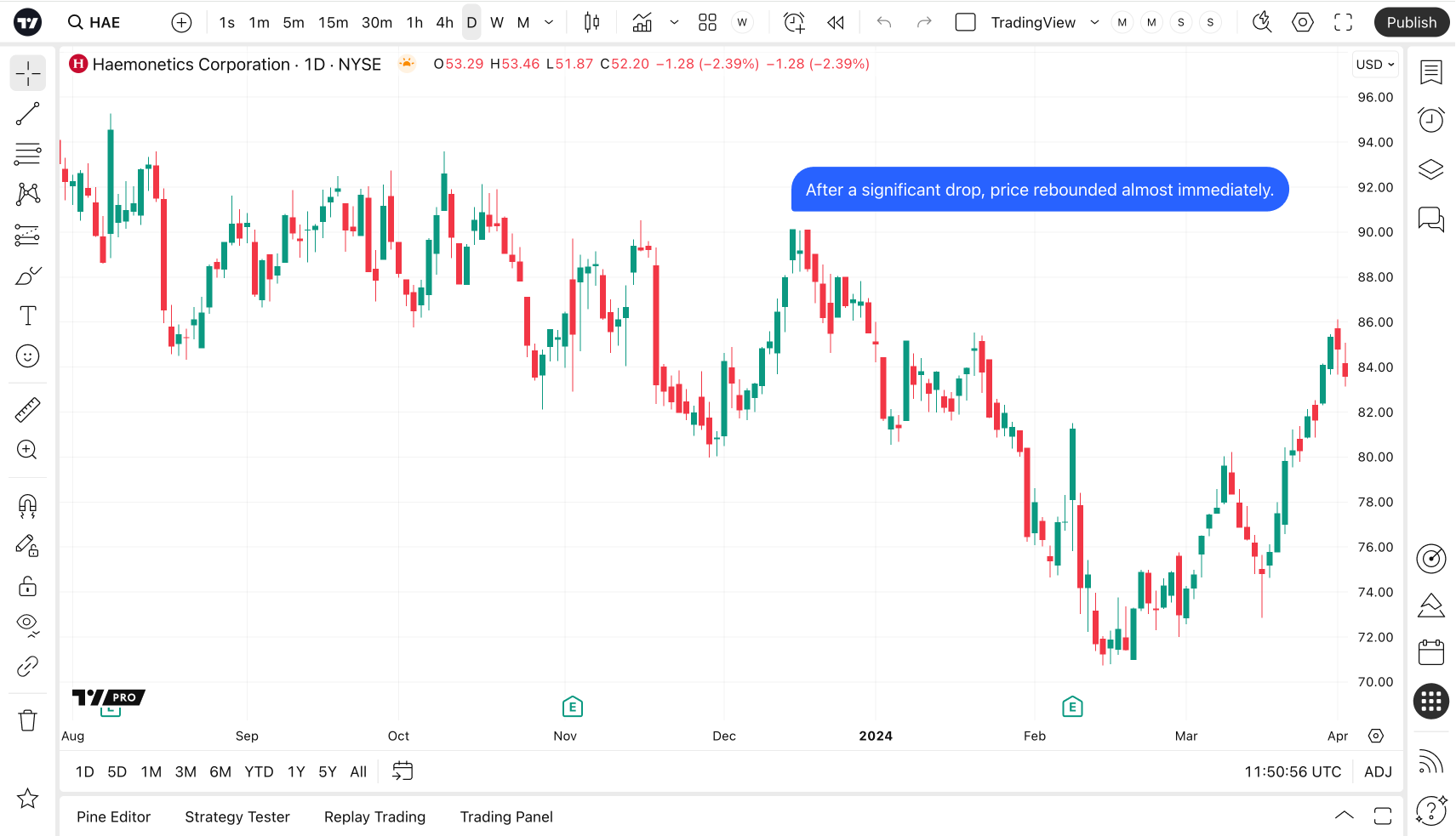Open forecasting and measurement tools
Image resolution: width=1456 pixels, height=836 pixels.
(x=27, y=235)
